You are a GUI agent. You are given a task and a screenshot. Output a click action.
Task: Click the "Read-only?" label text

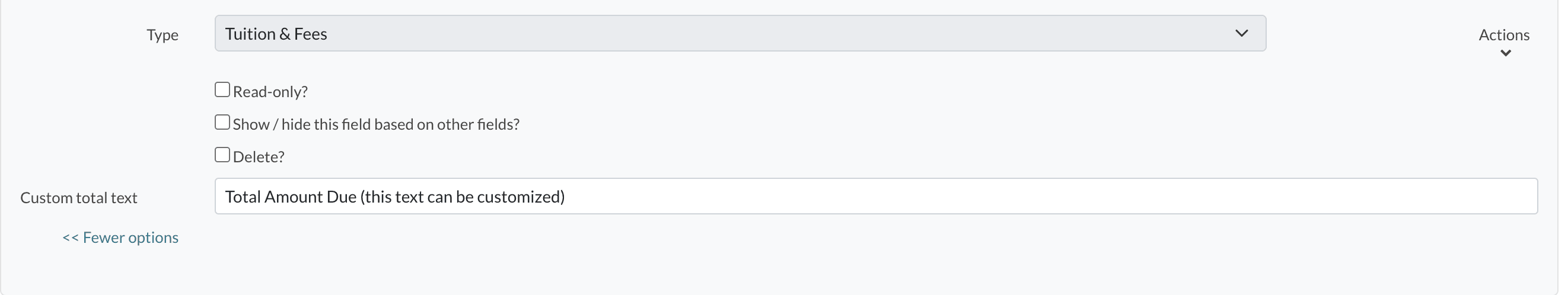(272, 92)
